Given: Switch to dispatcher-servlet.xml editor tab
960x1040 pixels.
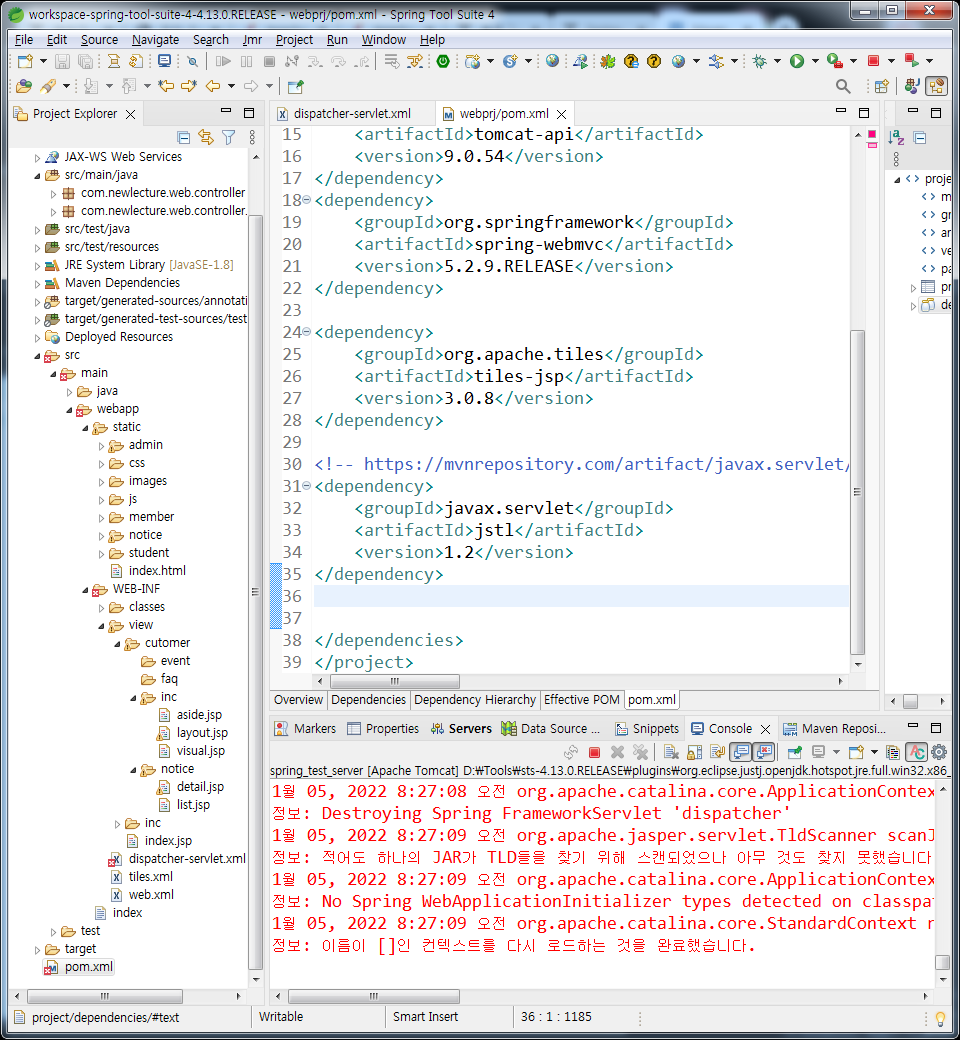Looking at the screenshot, I should click(x=352, y=113).
